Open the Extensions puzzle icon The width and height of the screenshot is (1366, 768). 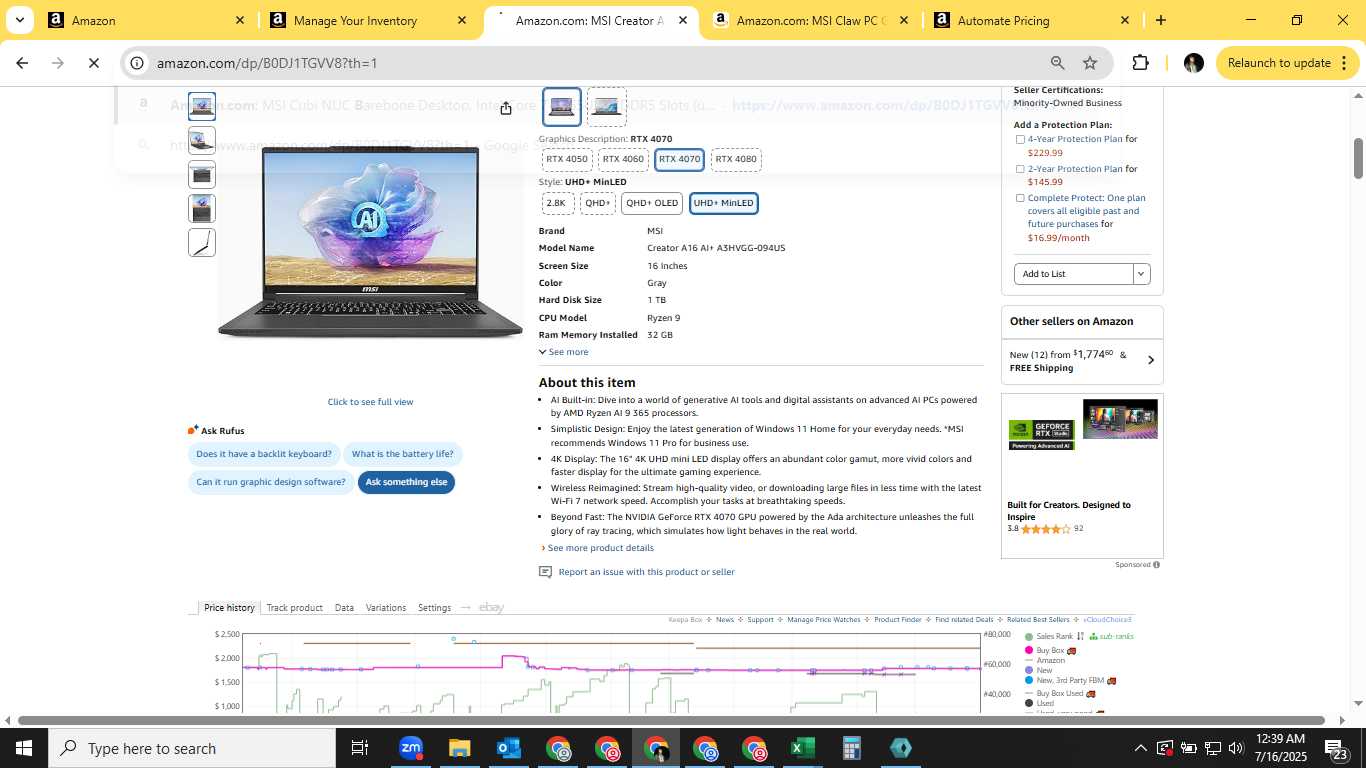tap(1140, 63)
